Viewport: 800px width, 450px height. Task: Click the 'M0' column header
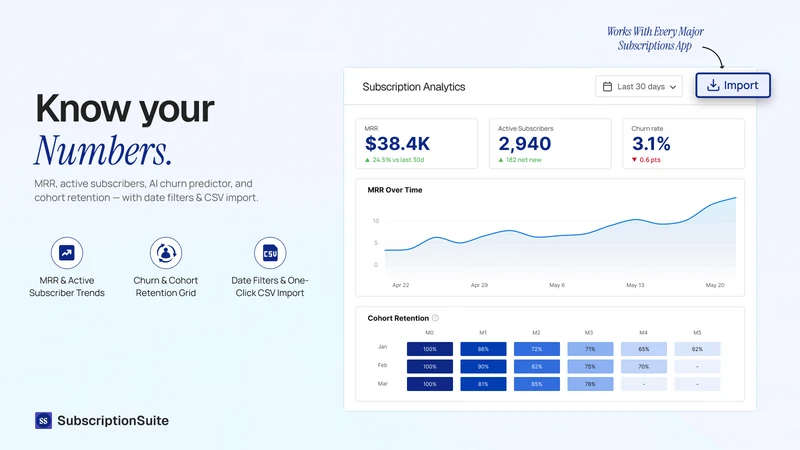coord(430,333)
